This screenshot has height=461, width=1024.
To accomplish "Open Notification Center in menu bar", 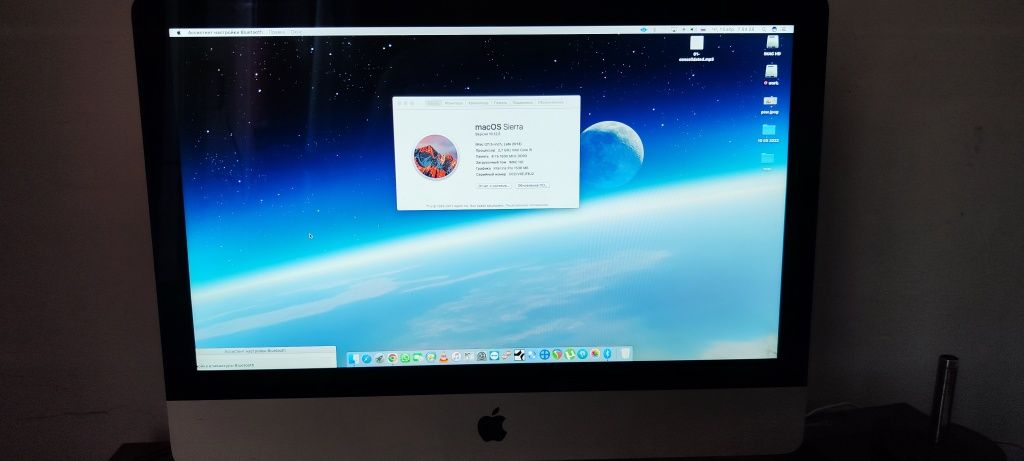I will tap(784, 29).
